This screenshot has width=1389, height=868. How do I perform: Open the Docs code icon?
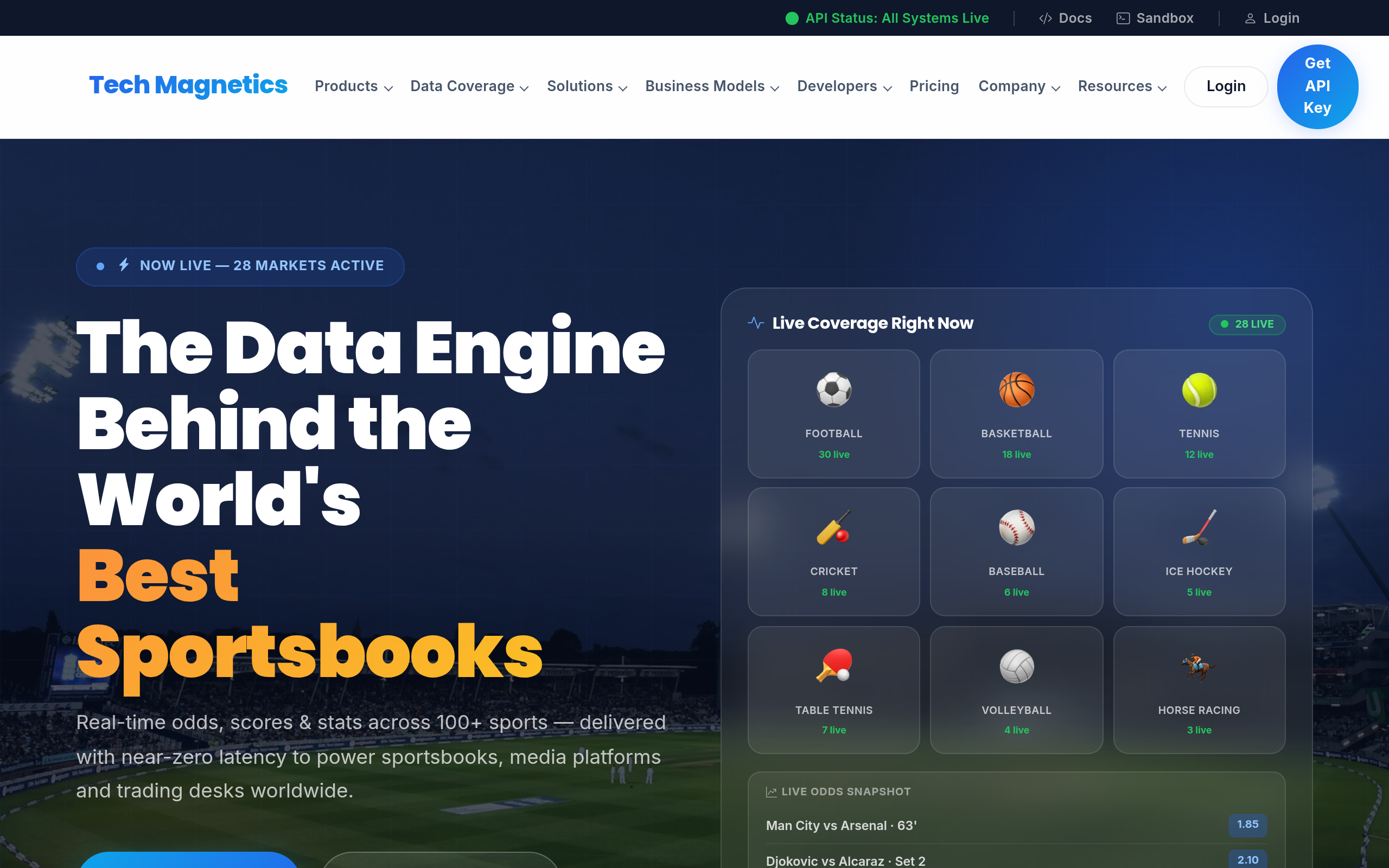click(x=1045, y=18)
